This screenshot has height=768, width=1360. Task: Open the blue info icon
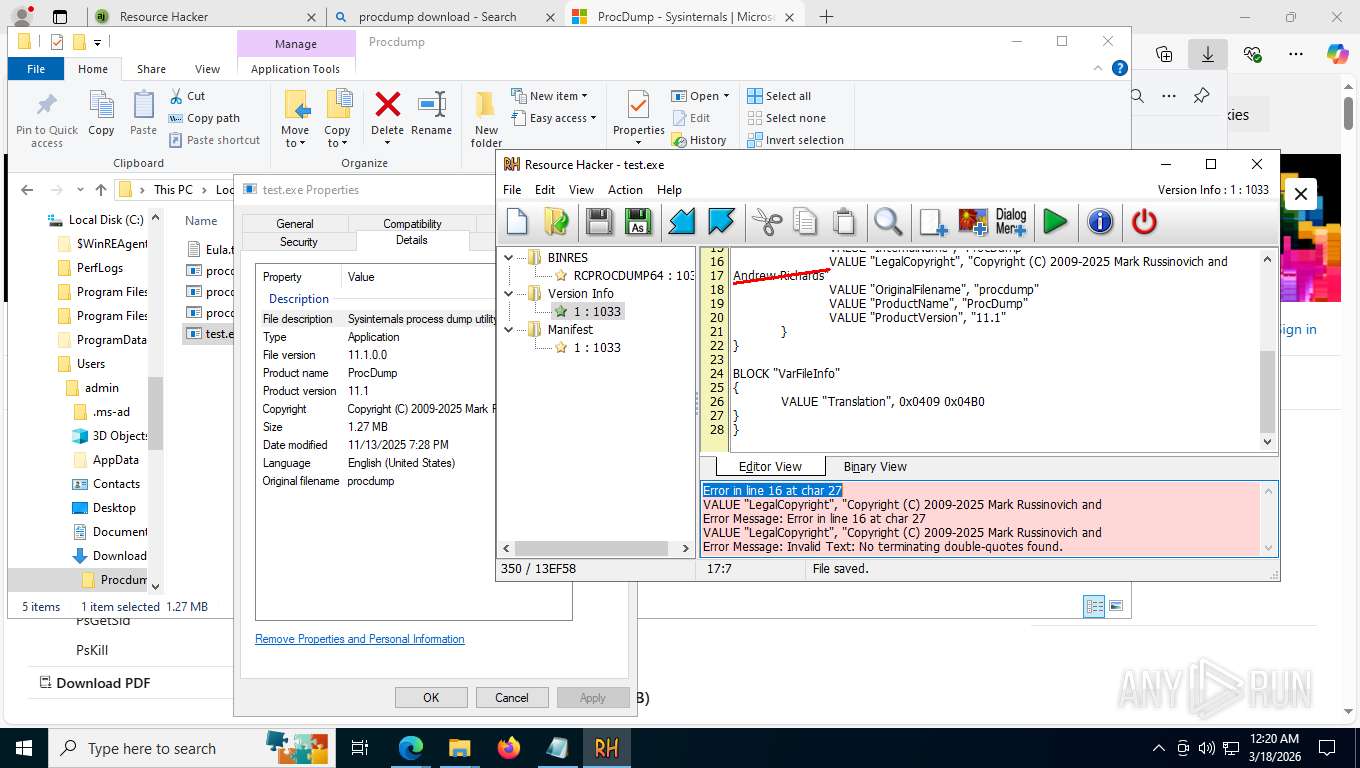(1100, 221)
